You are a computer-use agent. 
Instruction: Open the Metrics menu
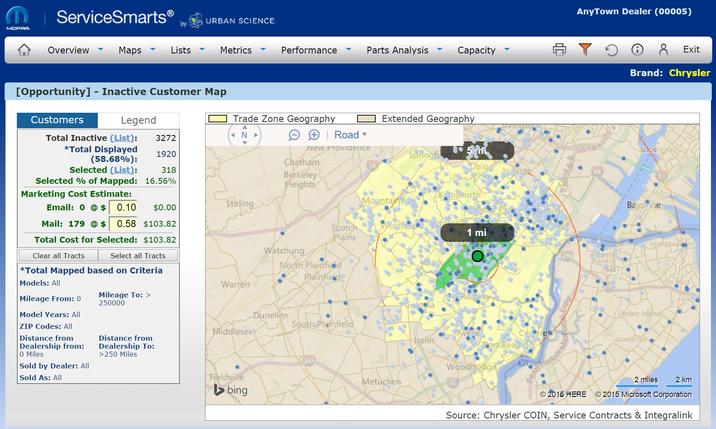point(236,50)
